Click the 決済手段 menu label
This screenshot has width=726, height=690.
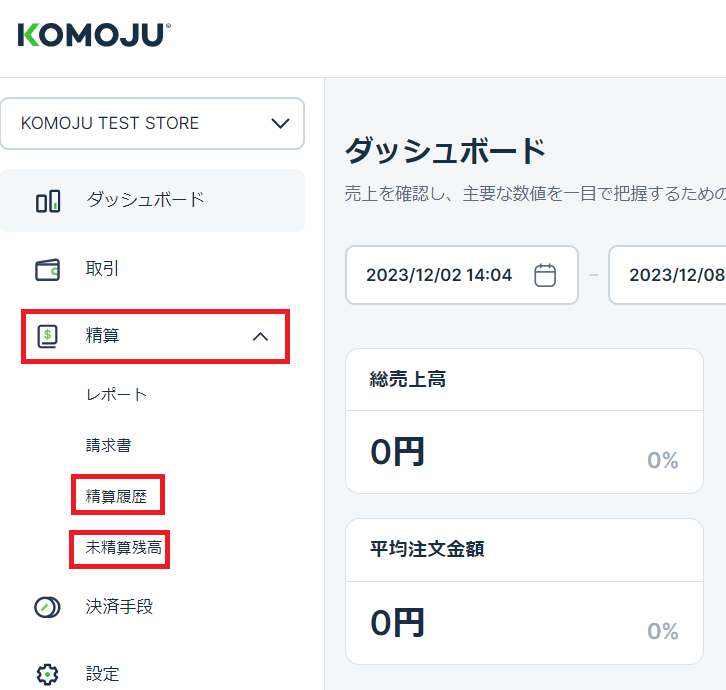(119, 607)
